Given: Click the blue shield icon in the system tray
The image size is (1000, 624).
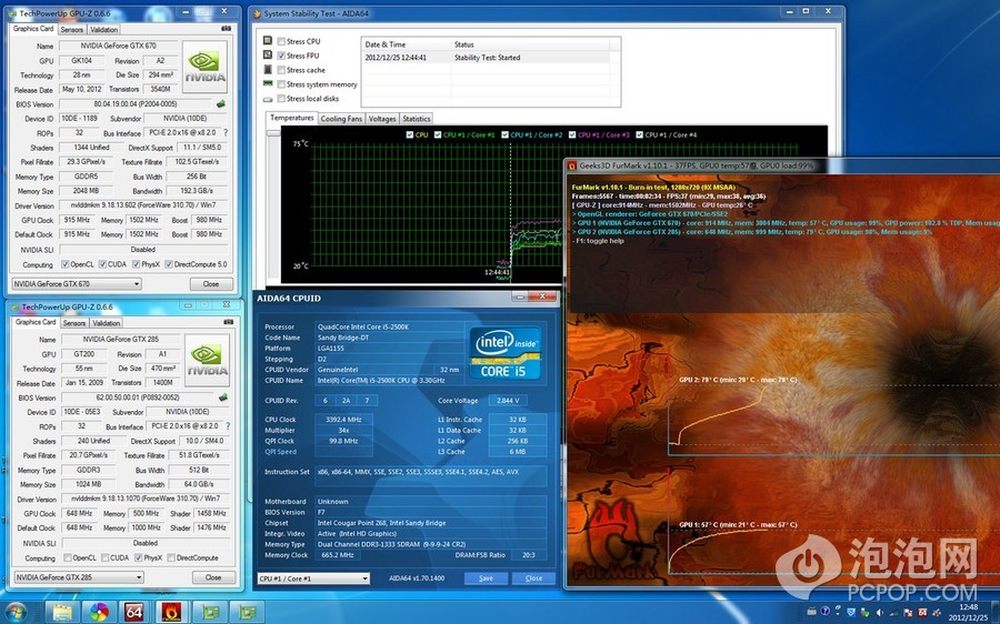Looking at the screenshot, I should (x=851, y=613).
